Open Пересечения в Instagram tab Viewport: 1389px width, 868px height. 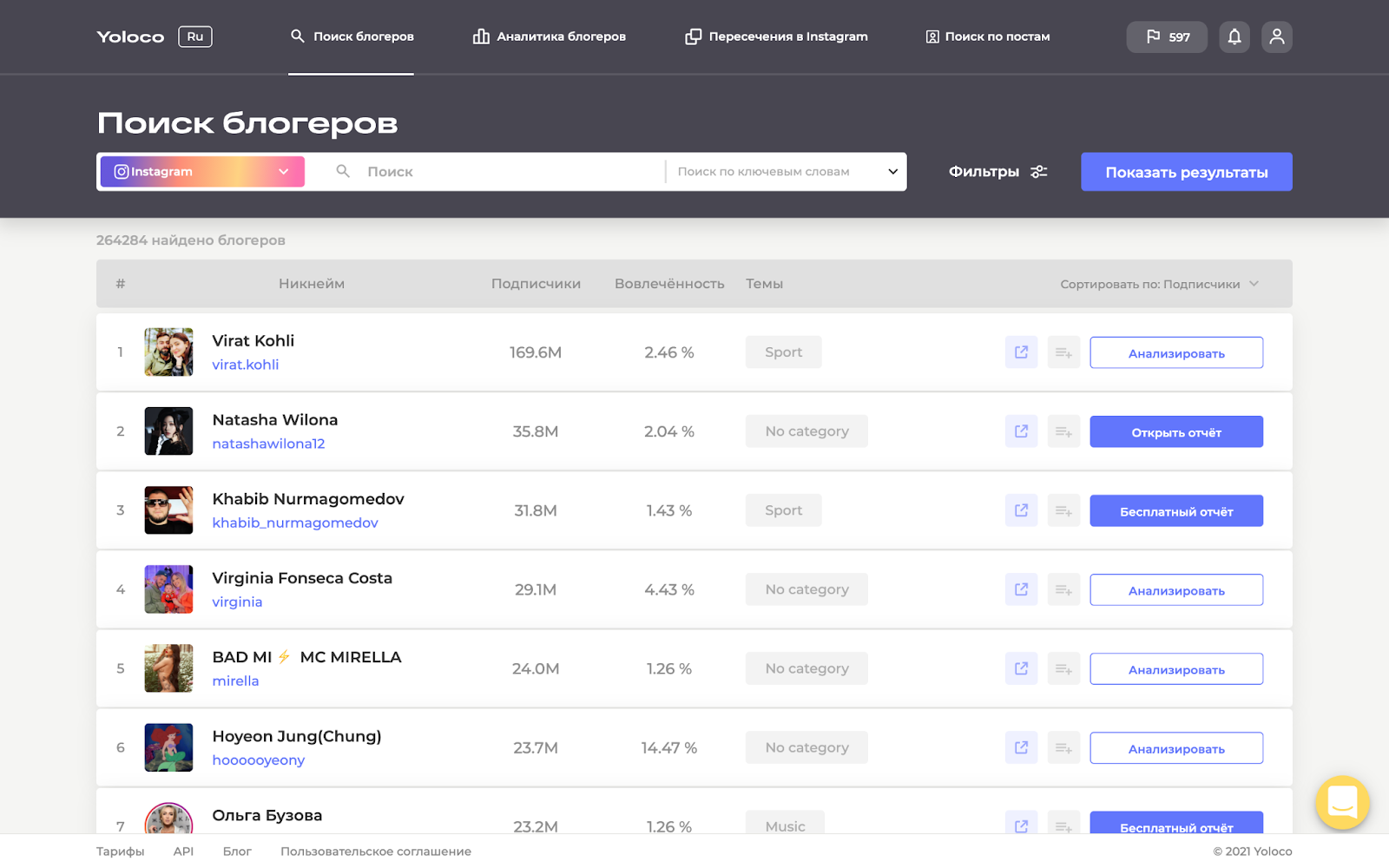point(777,36)
